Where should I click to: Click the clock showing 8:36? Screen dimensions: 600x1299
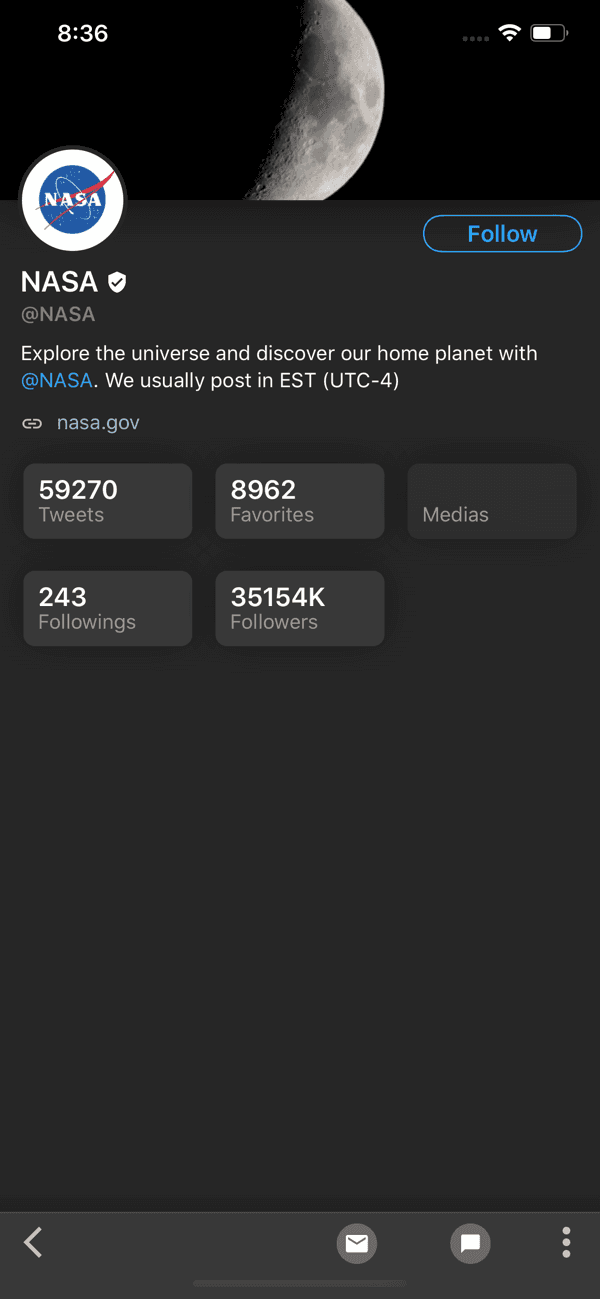click(83, 33)
